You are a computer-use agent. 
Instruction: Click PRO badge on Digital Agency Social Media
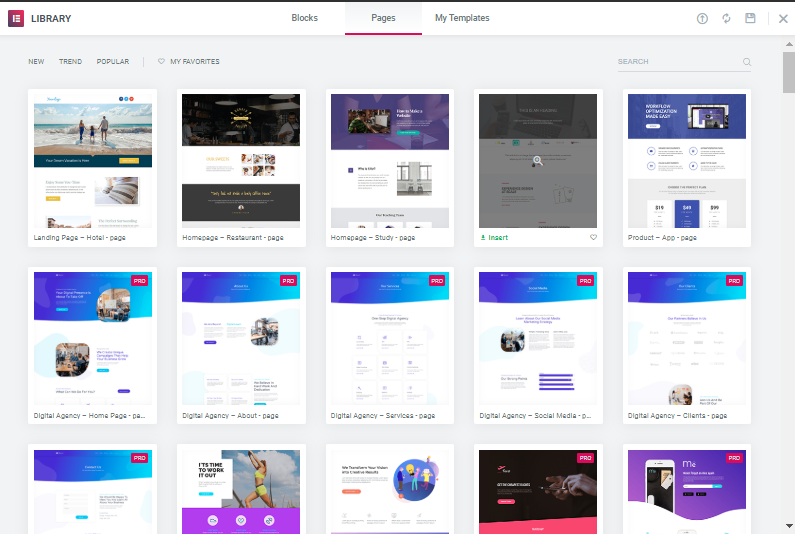coord(586,280)
